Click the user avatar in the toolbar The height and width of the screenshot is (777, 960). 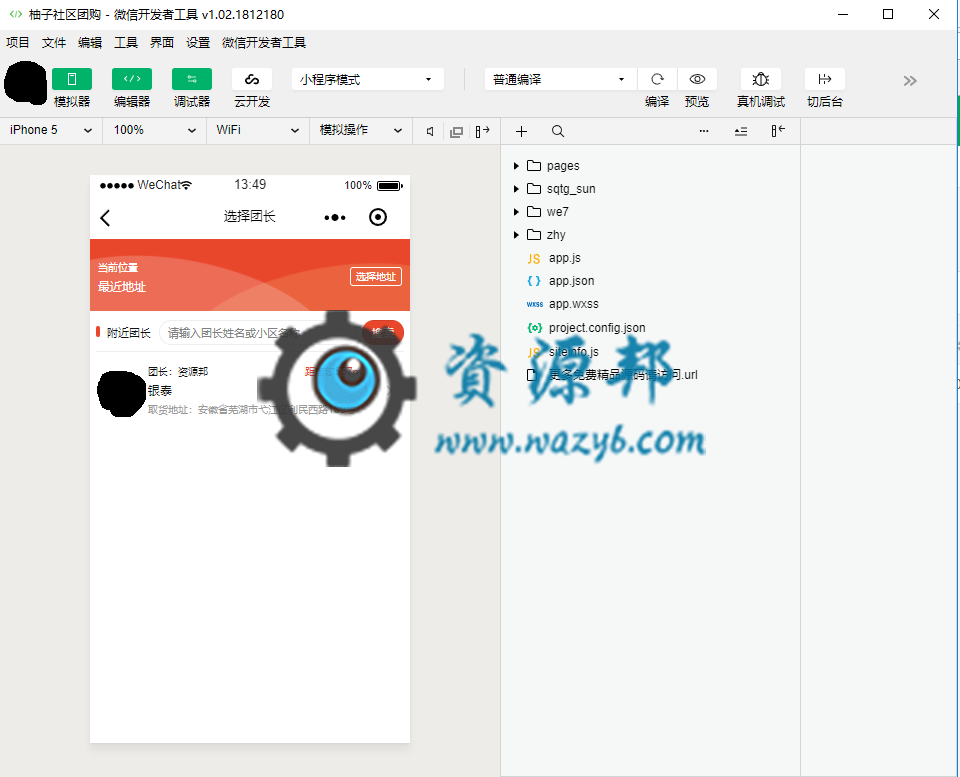(x=26, y=83)
